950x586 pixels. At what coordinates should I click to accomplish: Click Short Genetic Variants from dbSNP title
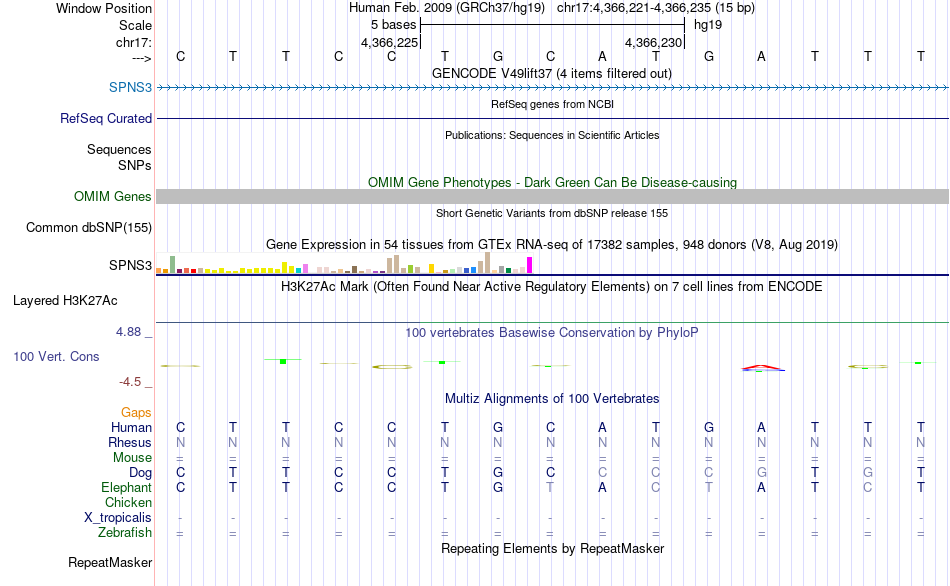coord(552,213)
